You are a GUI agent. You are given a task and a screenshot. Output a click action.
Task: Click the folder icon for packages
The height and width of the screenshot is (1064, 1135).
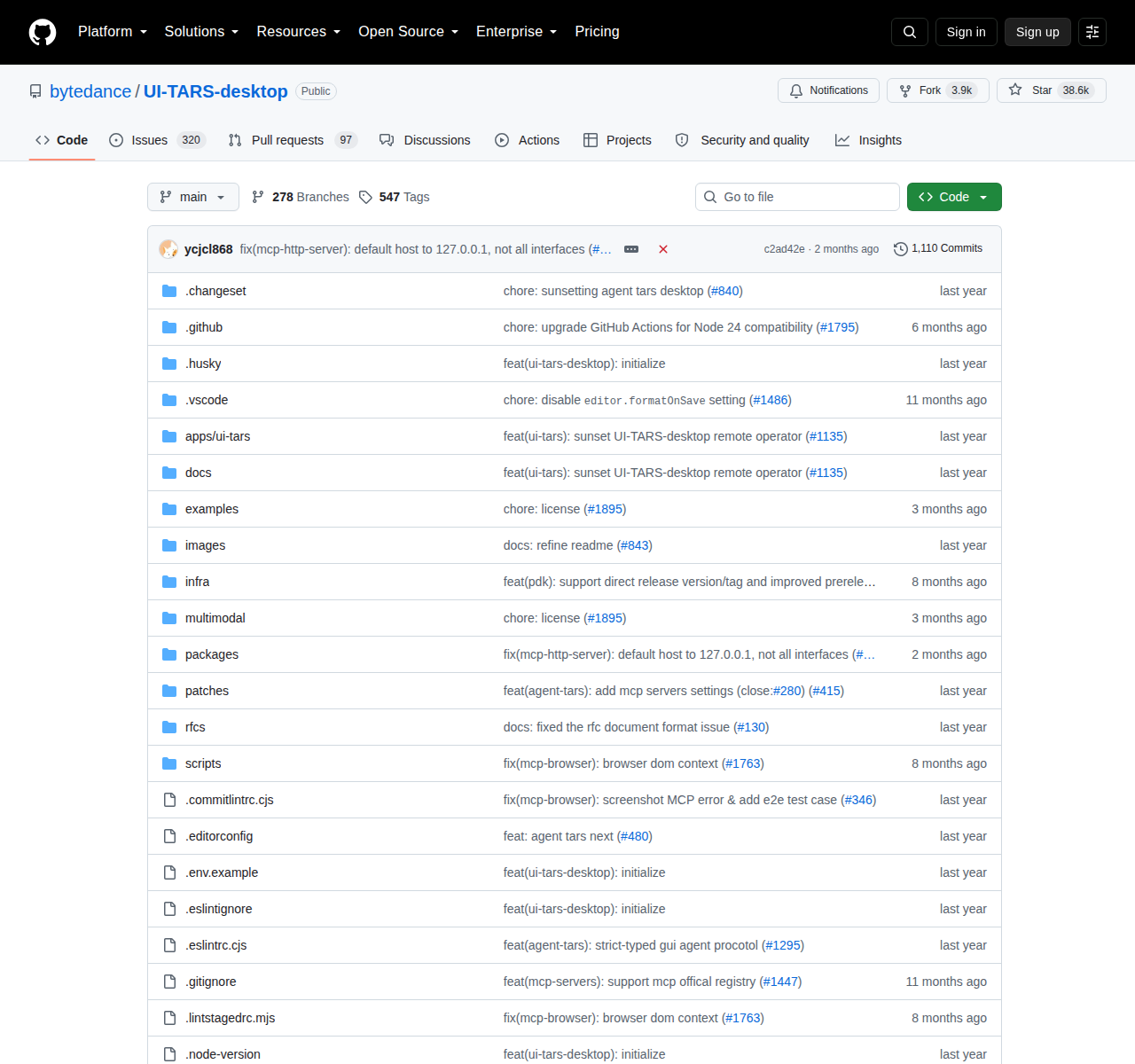tap(169, 654)
